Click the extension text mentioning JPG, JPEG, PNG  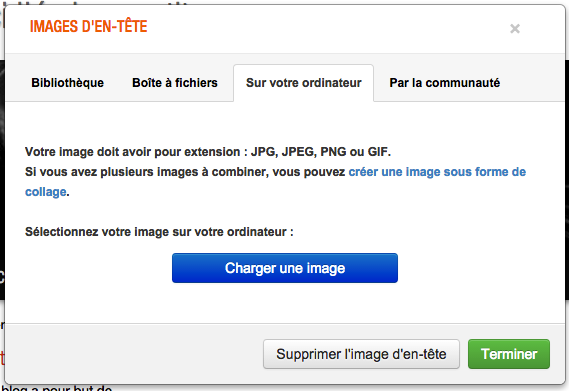click(x=208, y=151)
